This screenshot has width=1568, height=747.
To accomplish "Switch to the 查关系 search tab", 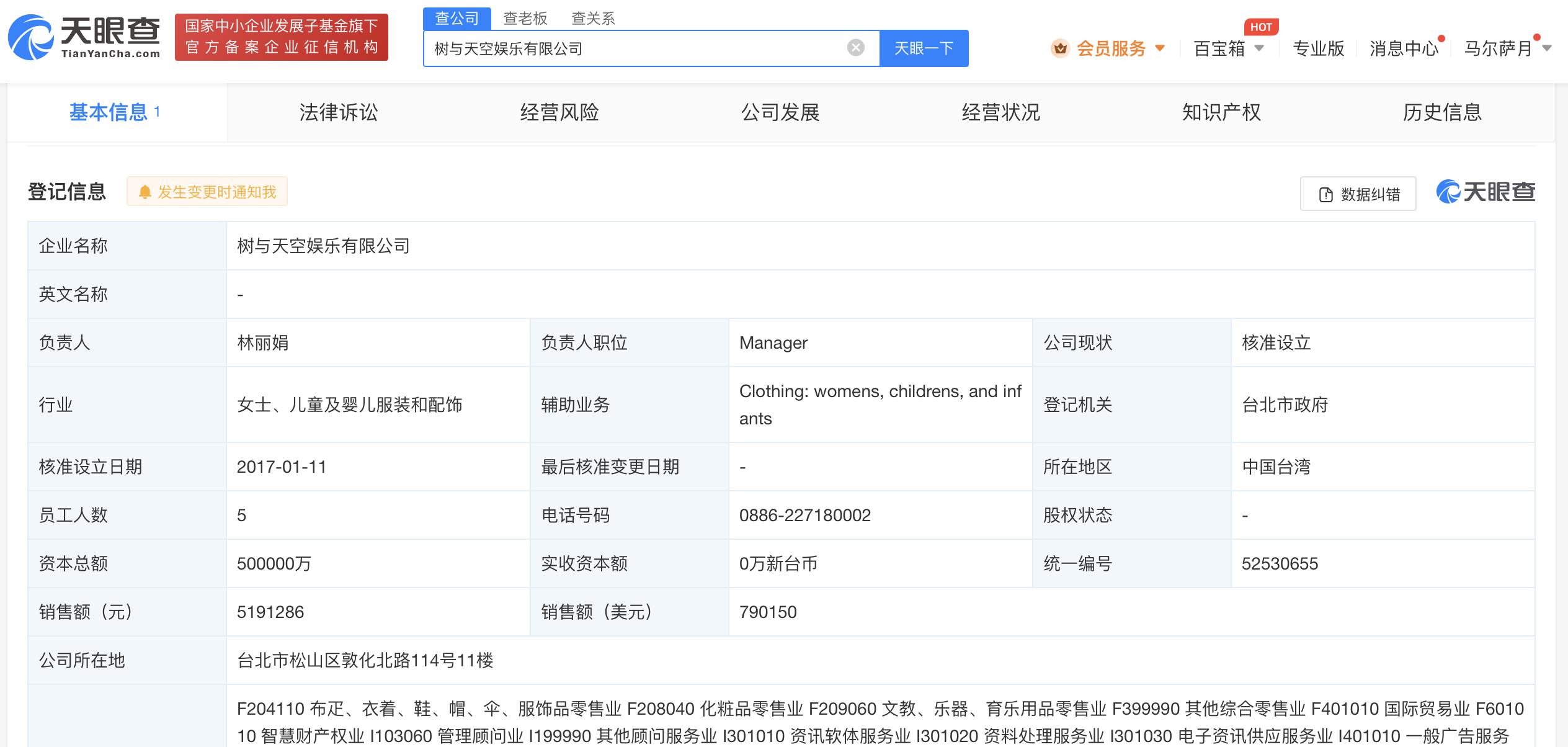I will (593, 19).
